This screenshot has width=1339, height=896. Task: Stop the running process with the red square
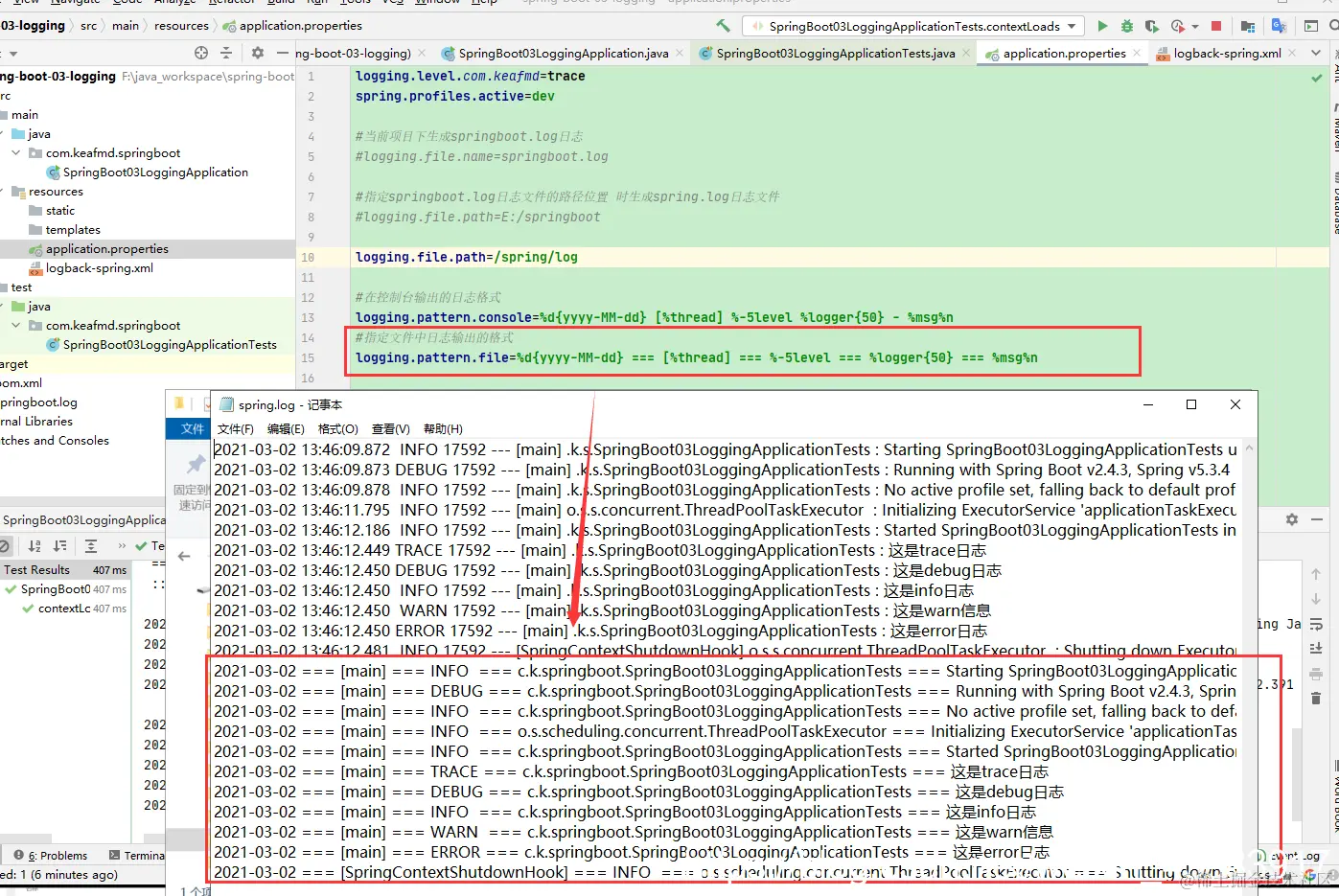point(1216,26)
